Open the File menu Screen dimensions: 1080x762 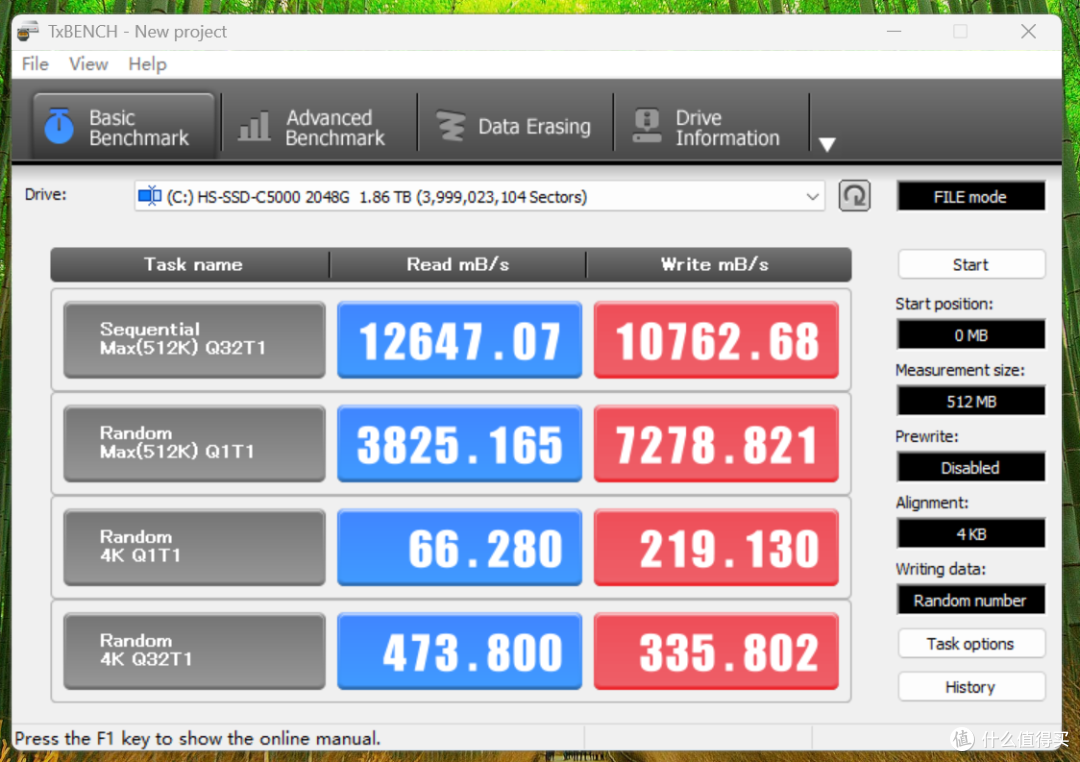point(35,64)
